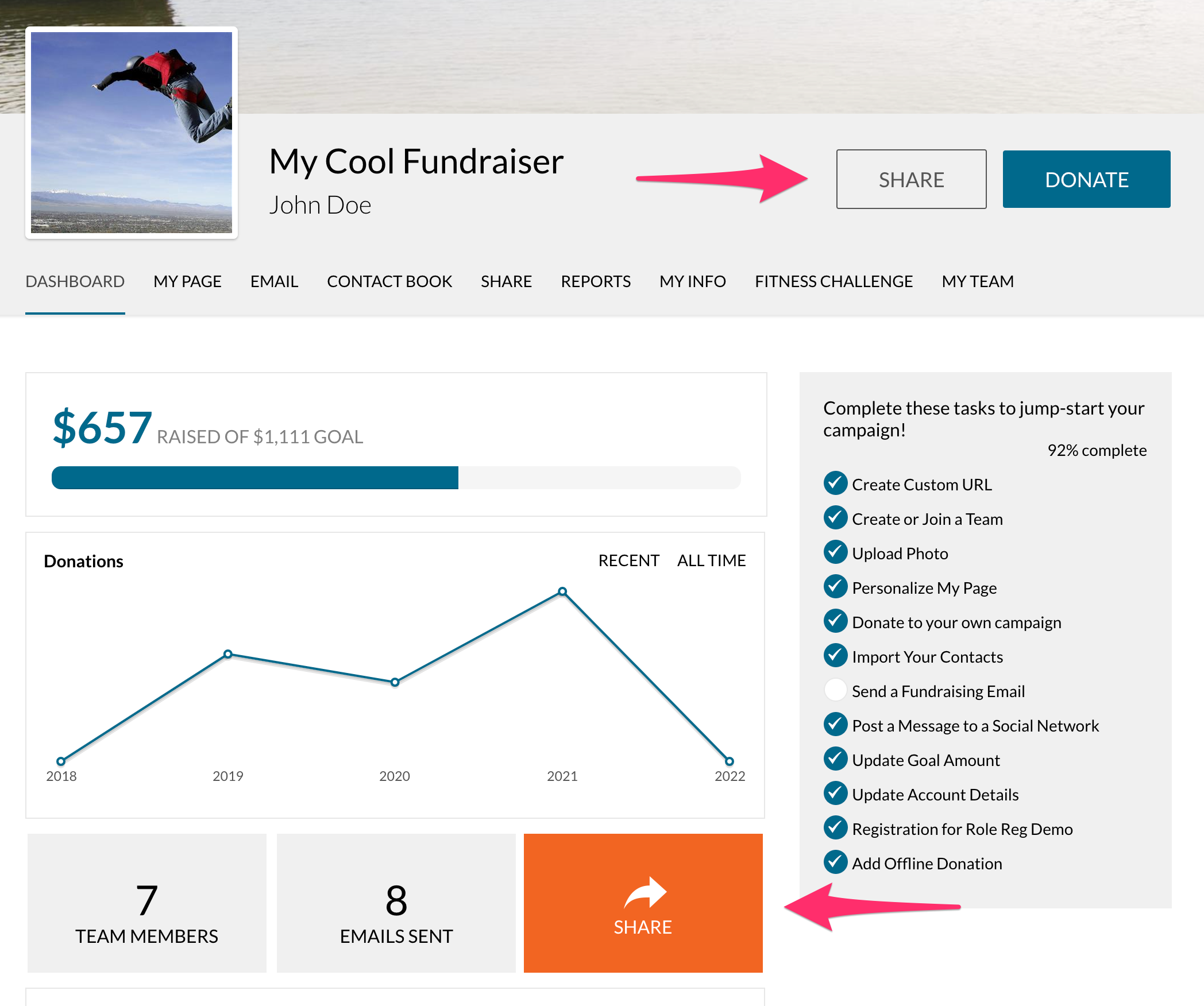Go to the My Team tab
Screen dimensions: 1204x1006
pos(978,281)
